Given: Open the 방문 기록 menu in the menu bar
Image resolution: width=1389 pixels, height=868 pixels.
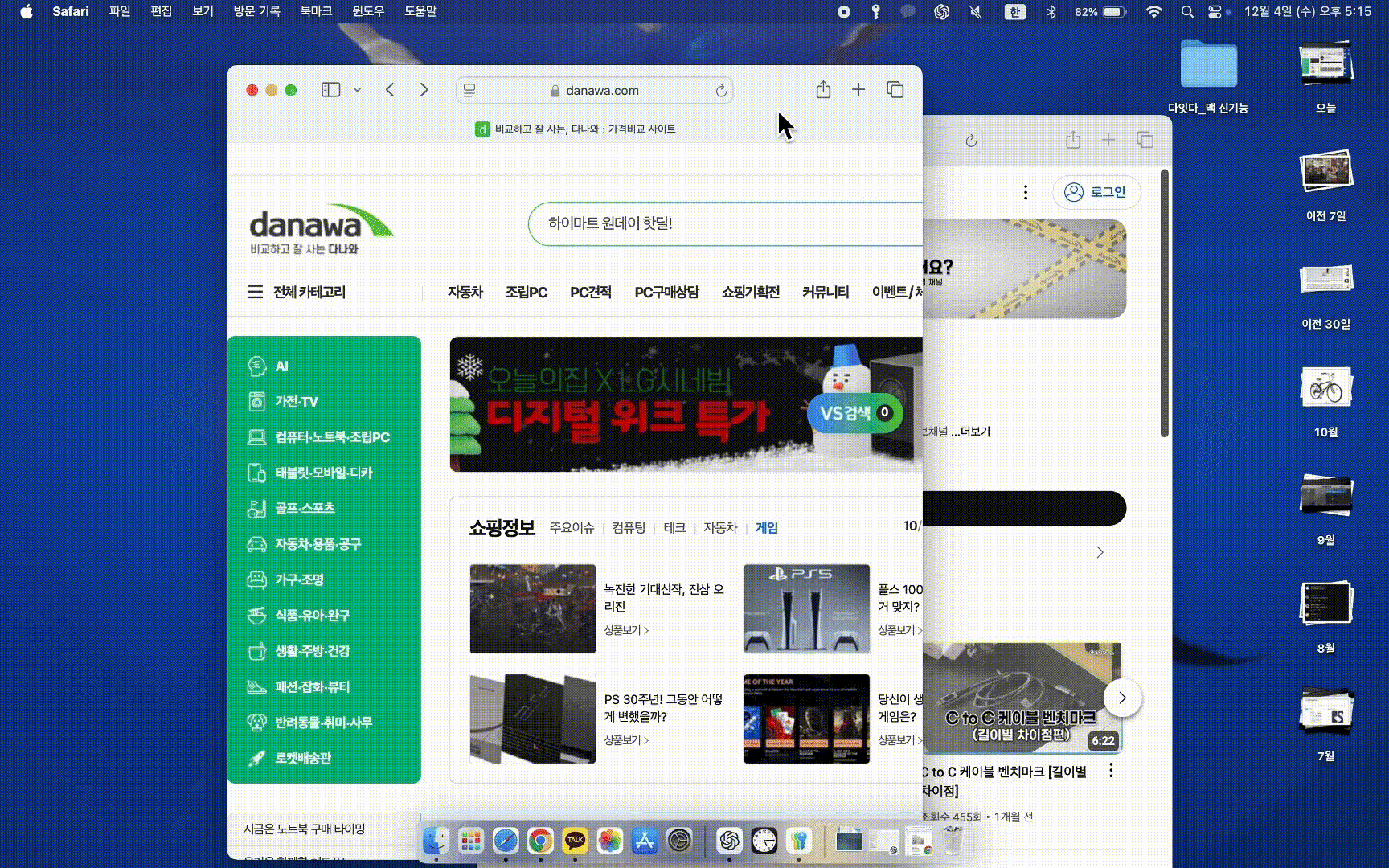Looking at the screenshot, I should pyautogui.click(x=256, y=11).
